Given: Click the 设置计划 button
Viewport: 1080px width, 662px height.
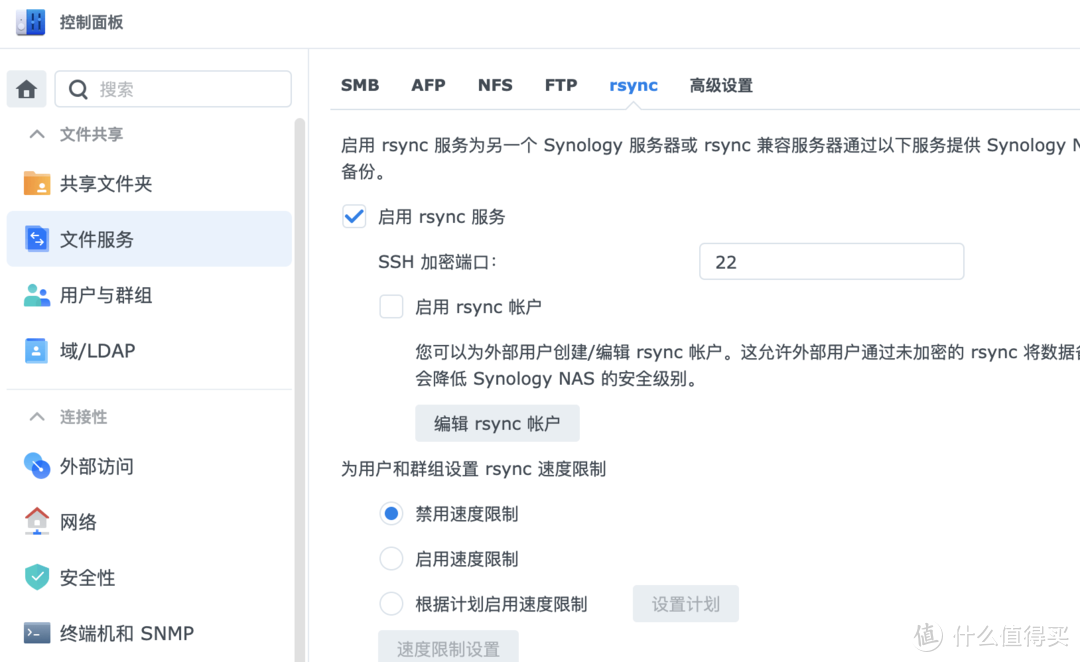Looking at the screenshot, I should tap(685, 603).
